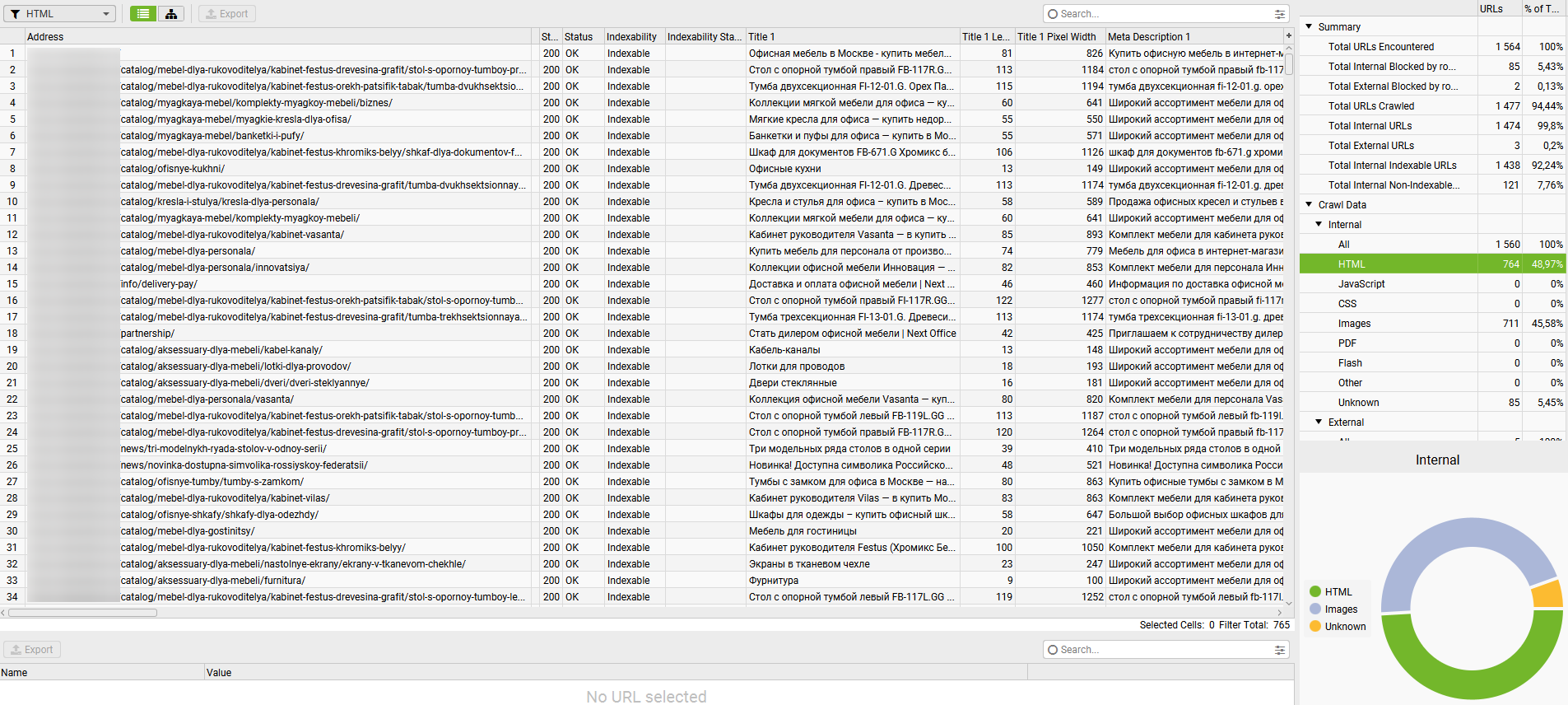Open search options icon in top search box
Image resolution: width=1568 pixels, height=705 pixels.
coord(1279,14)
